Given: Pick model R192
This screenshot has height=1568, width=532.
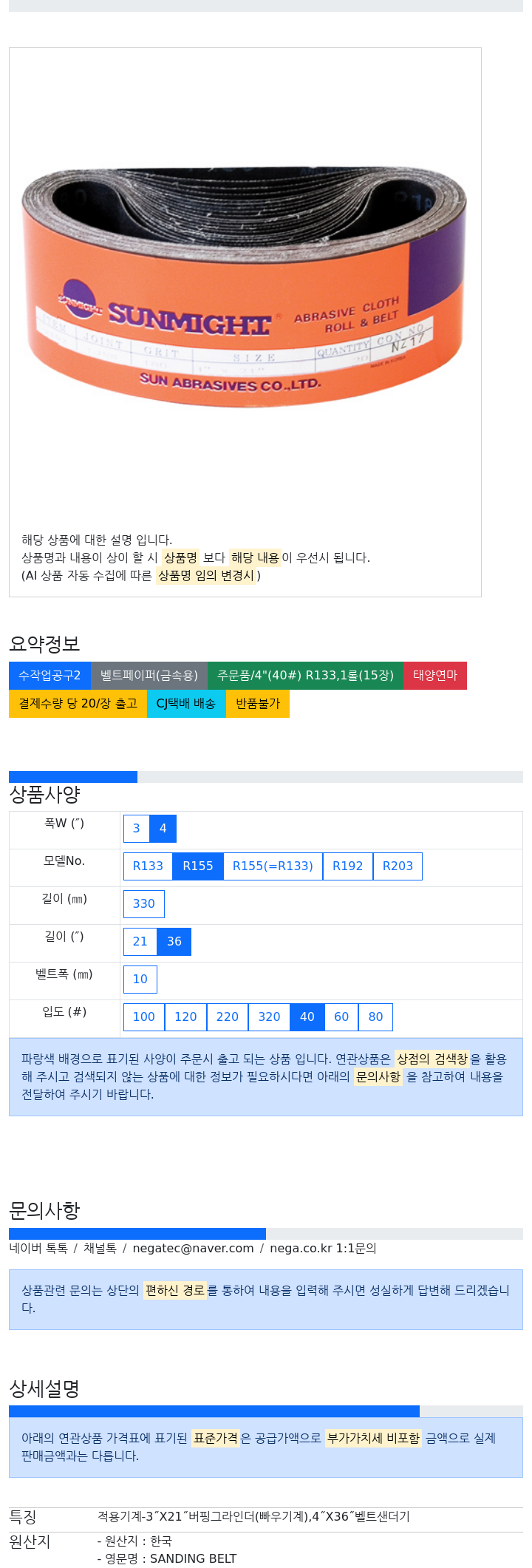Looking at the screenshot, I should tap(348, 866).
